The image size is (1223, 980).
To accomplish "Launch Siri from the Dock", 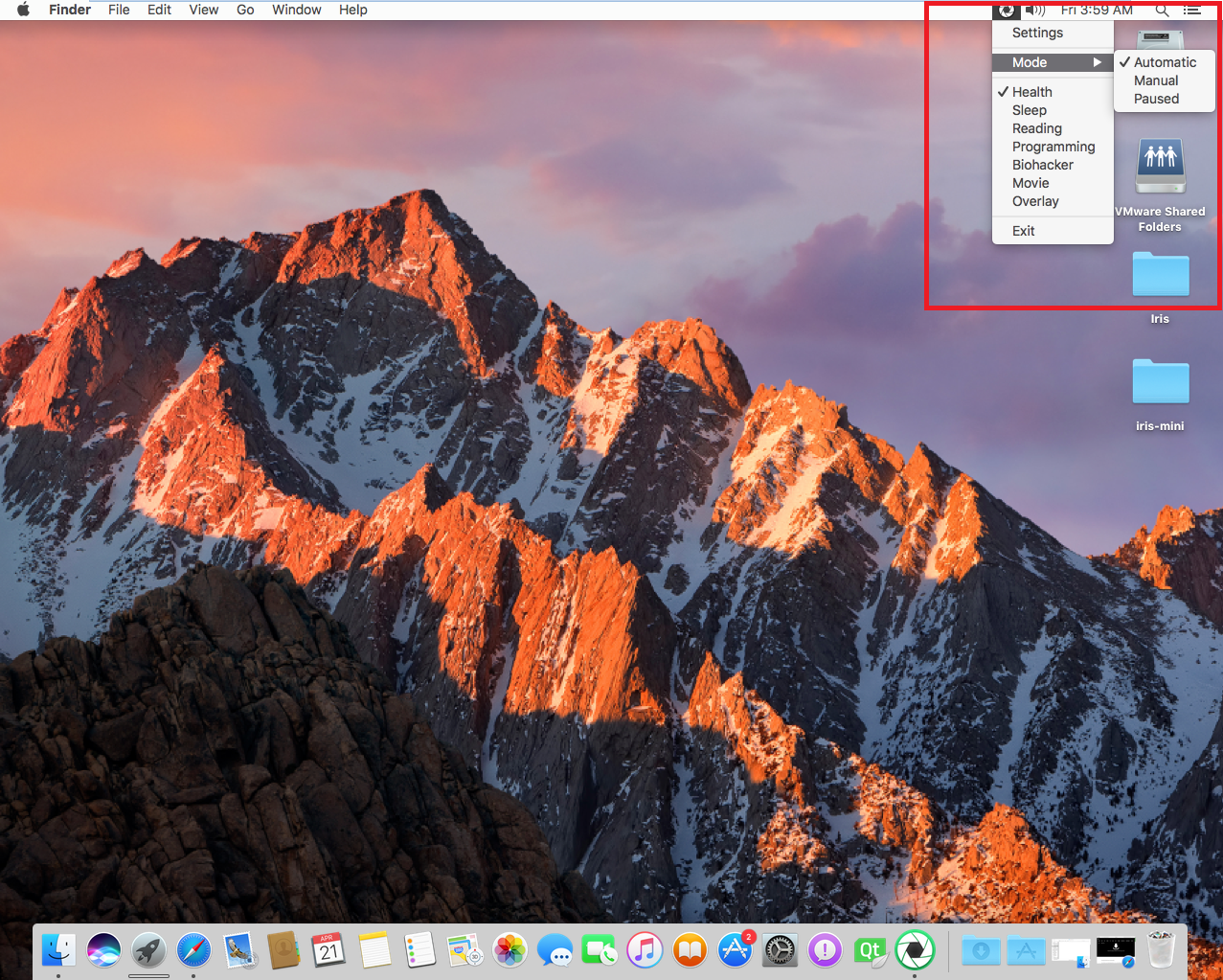I will [x=103, y=950].
